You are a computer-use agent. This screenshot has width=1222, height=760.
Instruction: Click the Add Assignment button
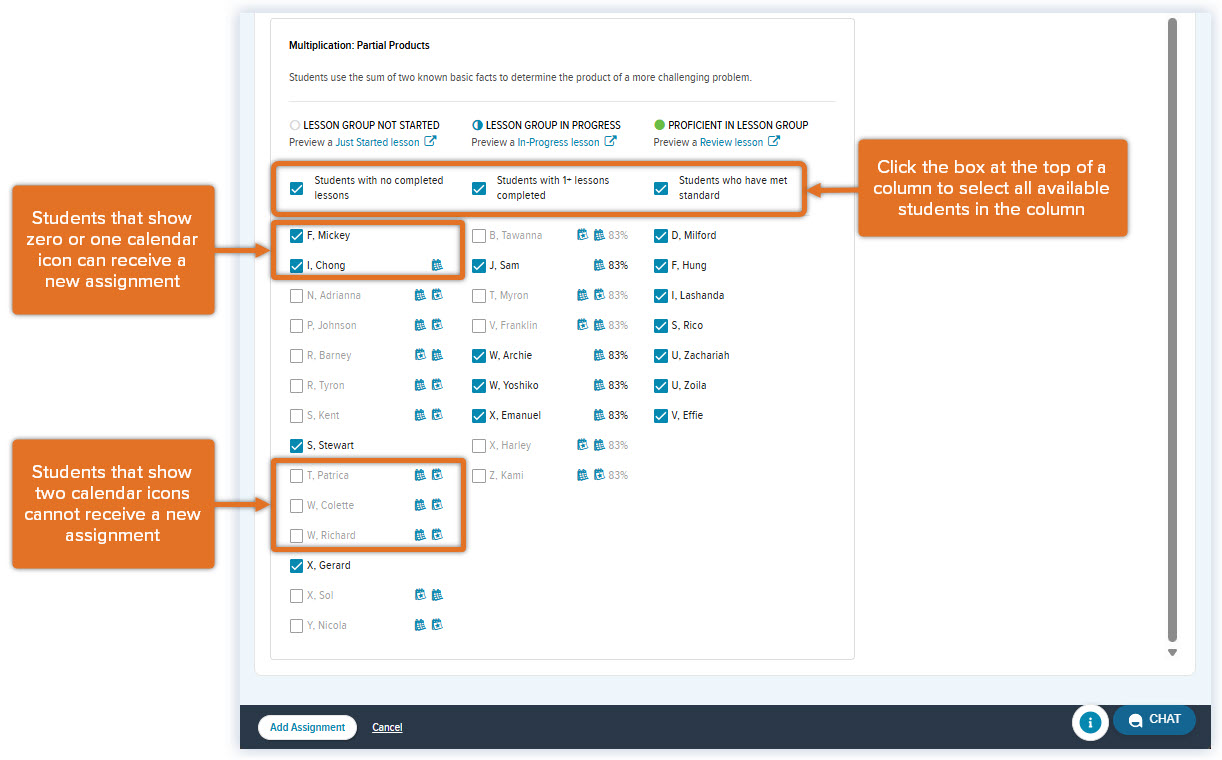click(x=307, y=727)
